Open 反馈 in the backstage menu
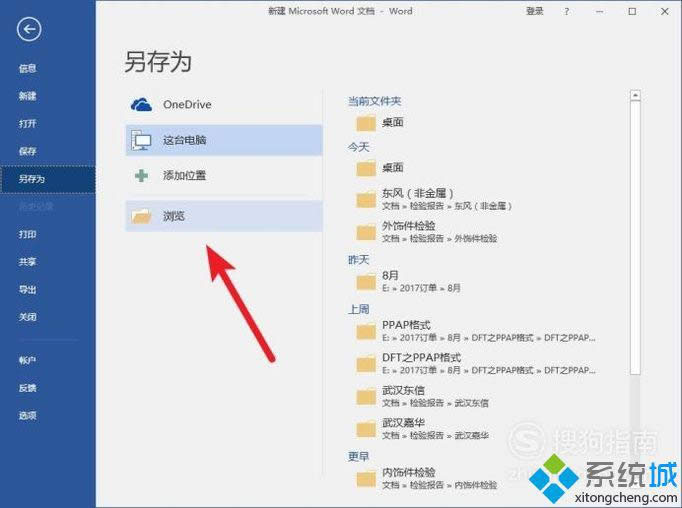Viewport: 682px width, 508px height. tap(27, 388)
